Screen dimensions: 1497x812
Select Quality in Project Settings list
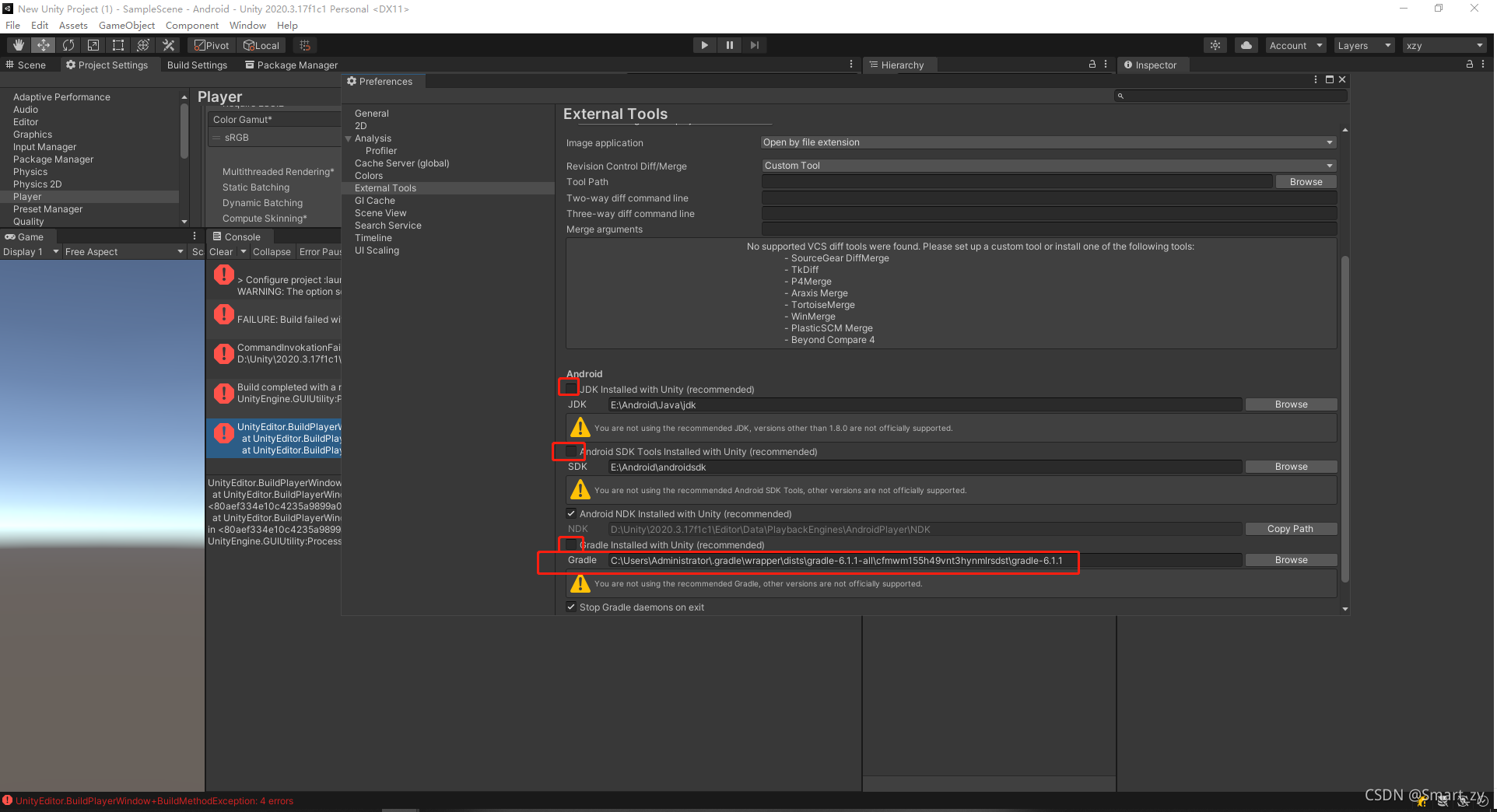[x=29, y=222]
